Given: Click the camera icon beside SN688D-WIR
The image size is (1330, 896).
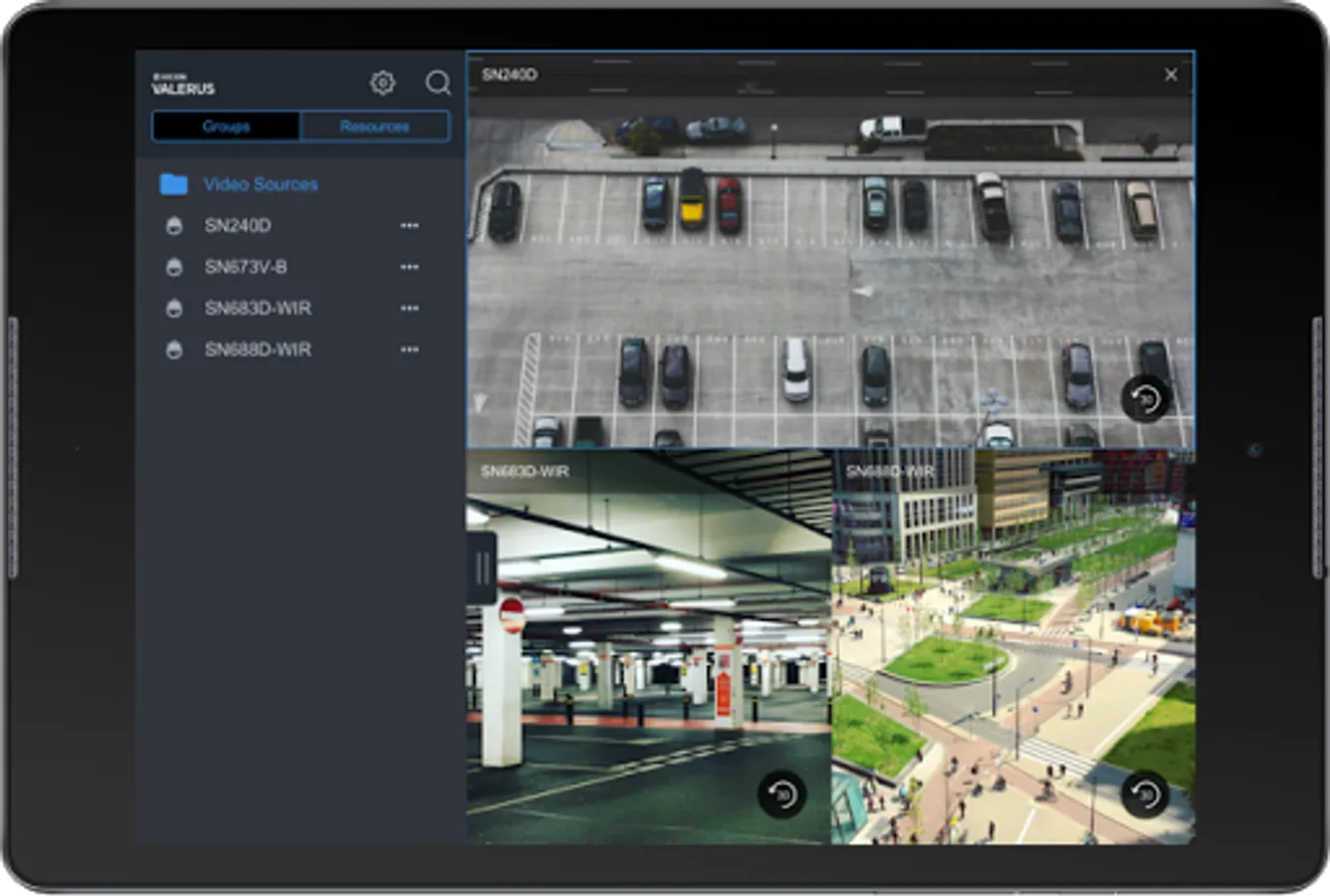Looking at the screenshot, I should [x=174, y=349].
